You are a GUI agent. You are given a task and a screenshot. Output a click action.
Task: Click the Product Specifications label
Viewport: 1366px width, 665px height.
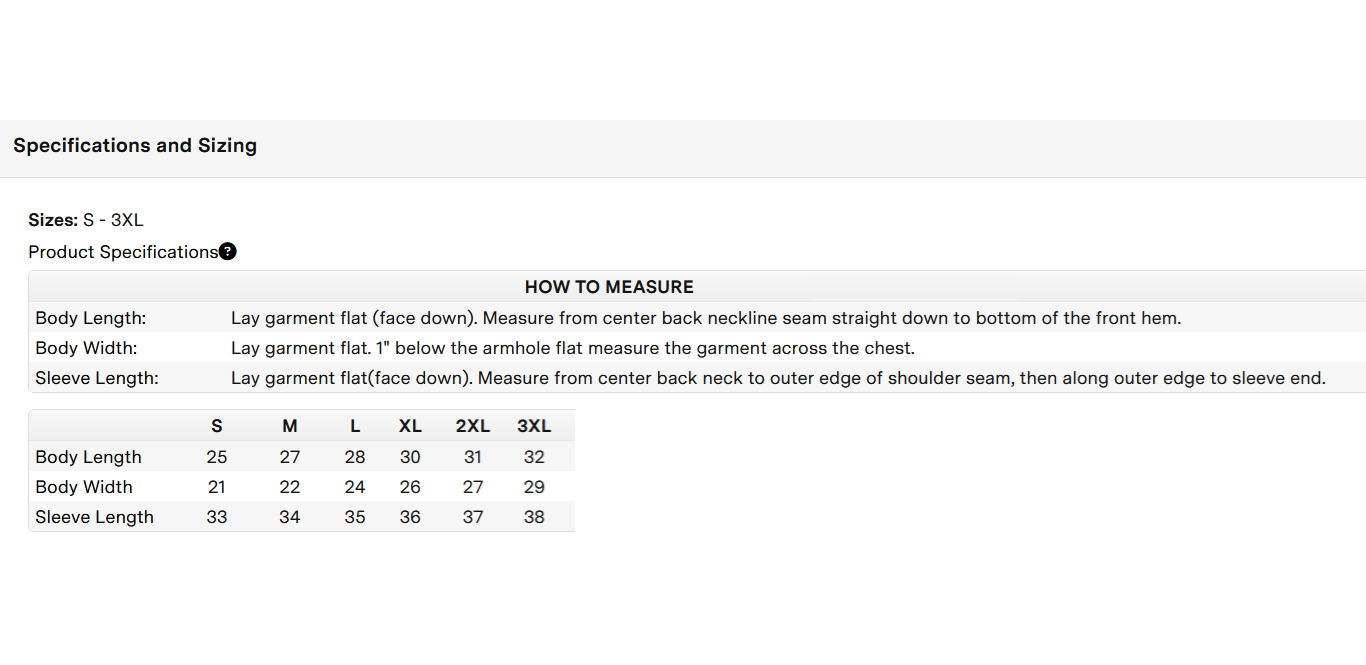tap(123, 252)
